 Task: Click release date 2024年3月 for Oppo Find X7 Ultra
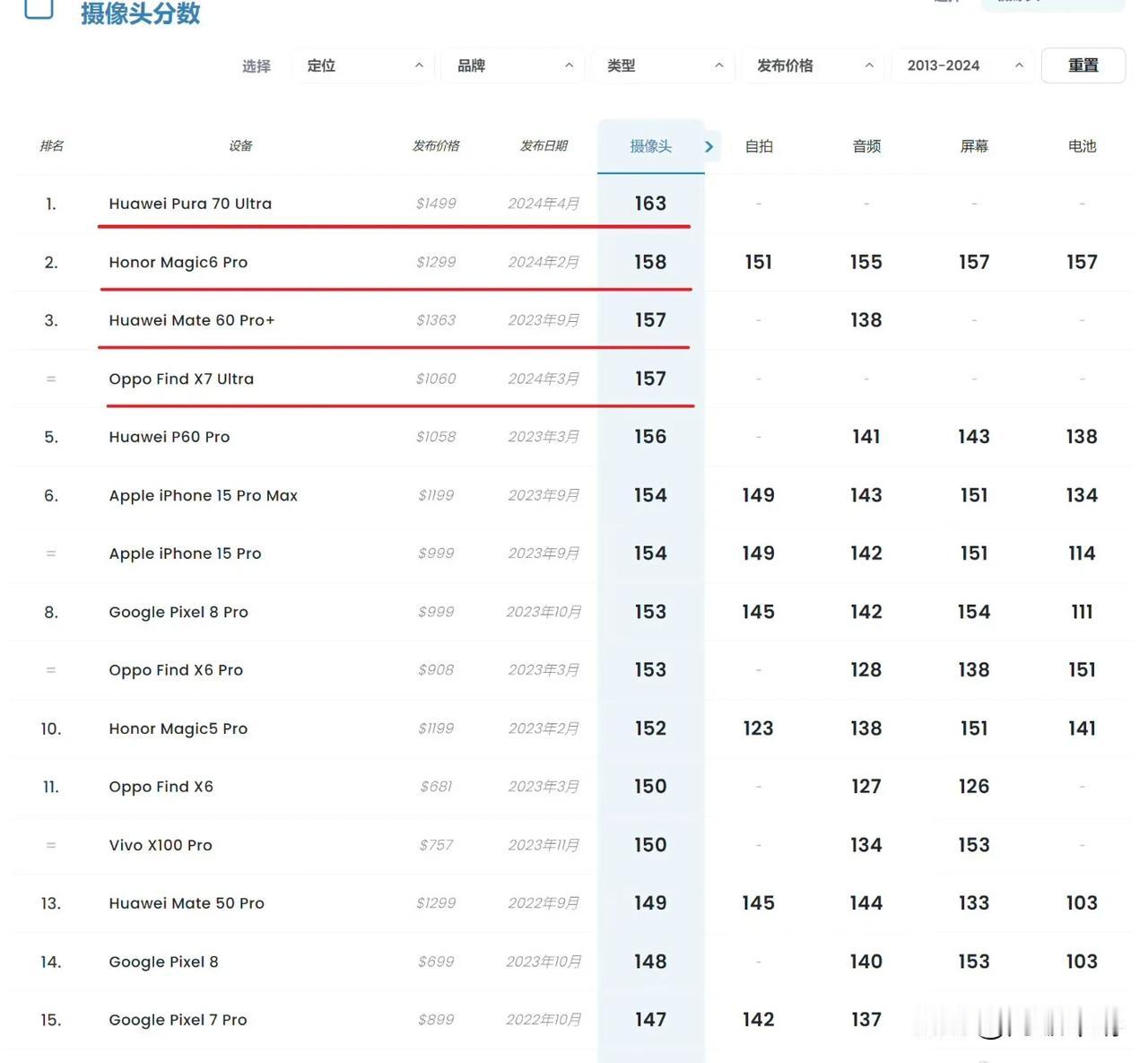tap(544, 379)
